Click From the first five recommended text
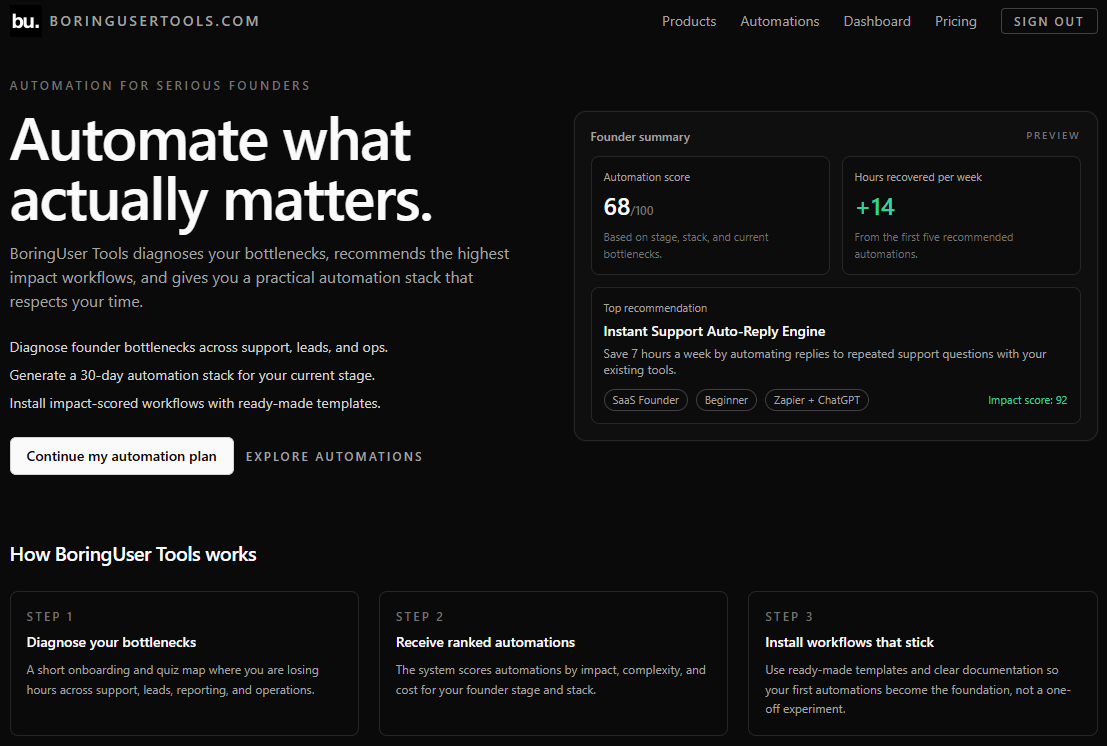This screenshot has width=1107, height=746. (x=933, y=246)
